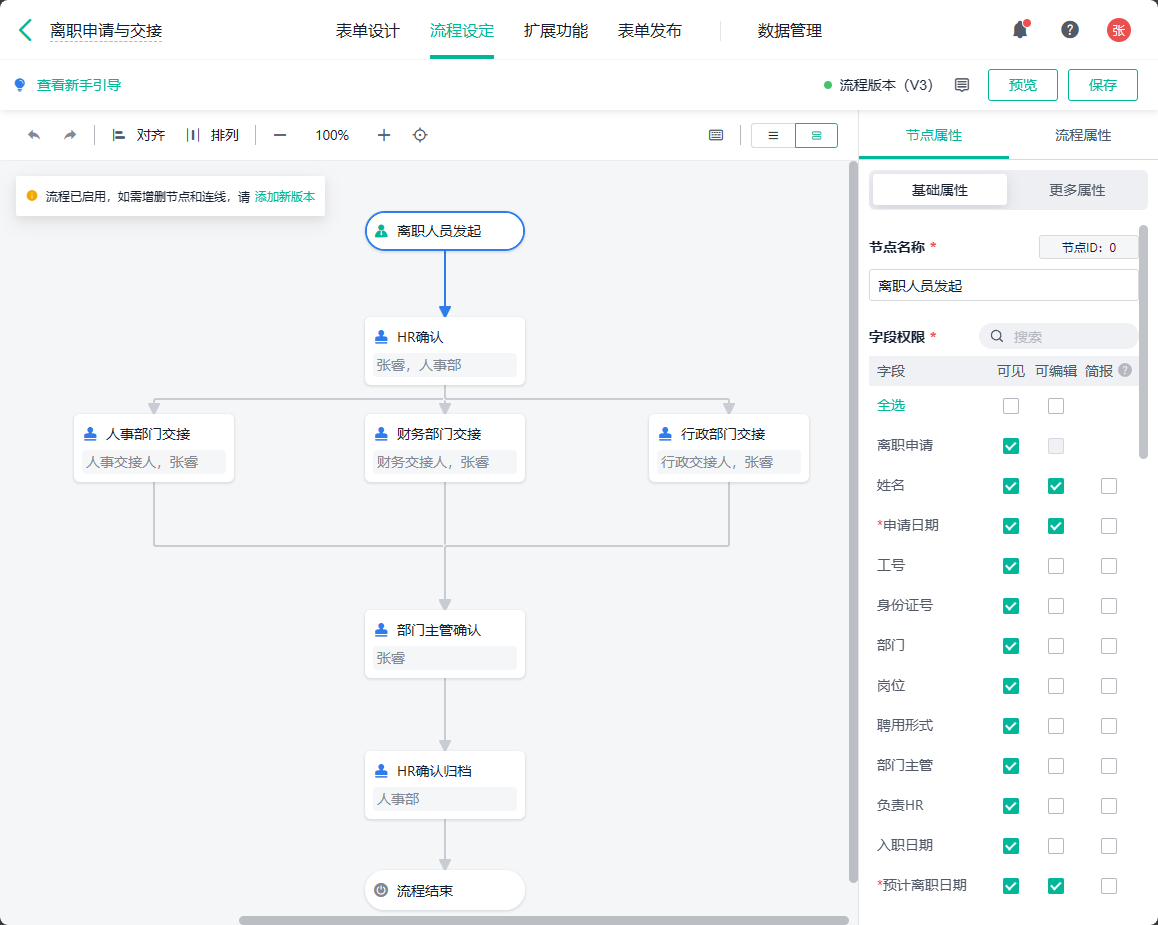This screenshot has width=1158, height=925.
Task: Undo the last canvas action
Action: pyautogui.click(x=34, y=135)
